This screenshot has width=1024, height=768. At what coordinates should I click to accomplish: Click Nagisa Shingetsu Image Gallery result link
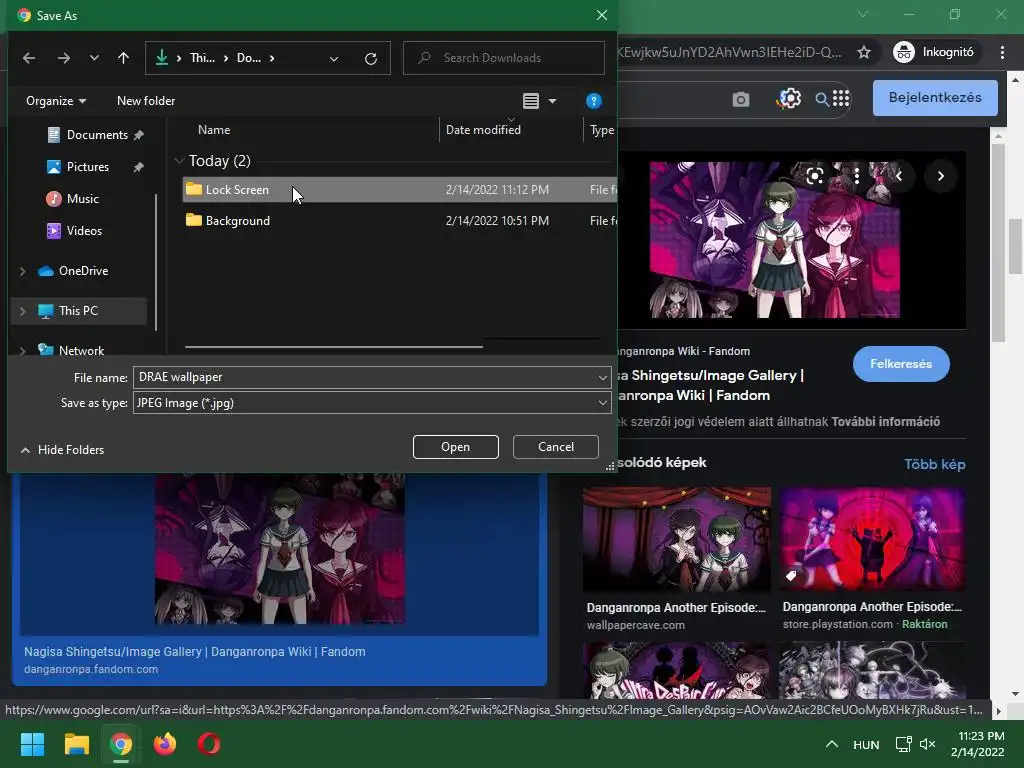[195, 652]
